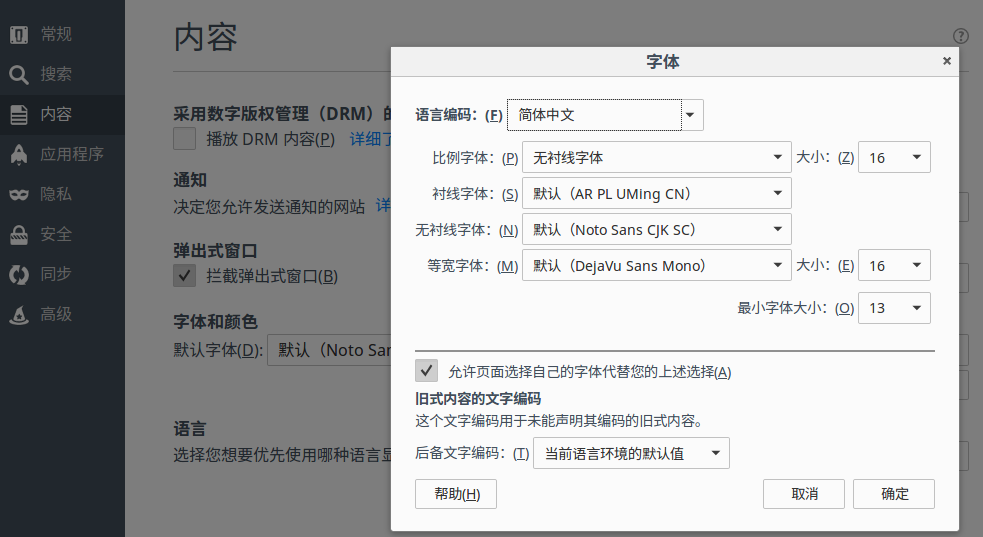Expand the 后备文字编码 dropdown
The image size is (983, 537).
coord(631,453)
